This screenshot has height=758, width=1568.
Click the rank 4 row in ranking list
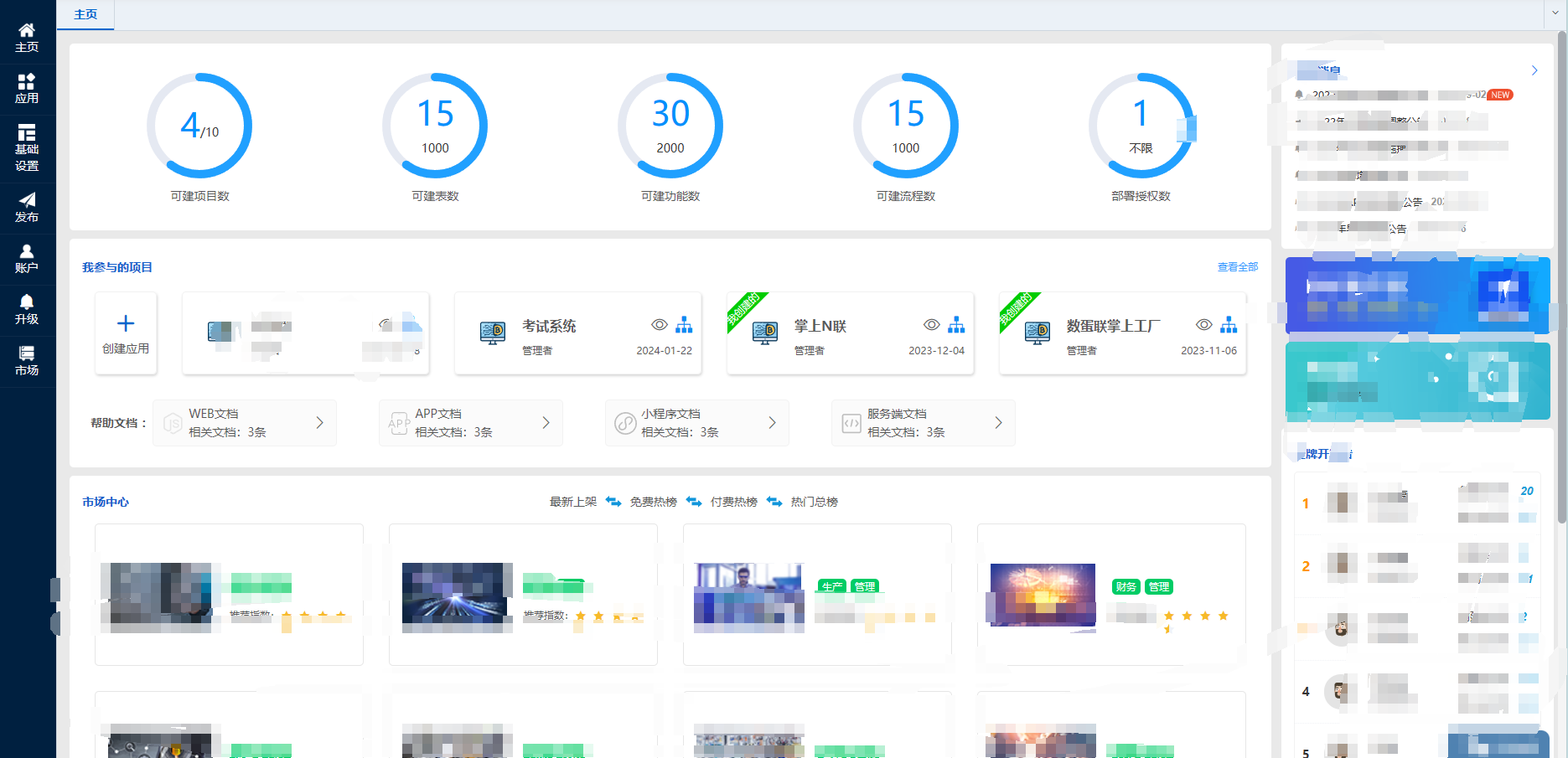click(x=1418, y=692)
